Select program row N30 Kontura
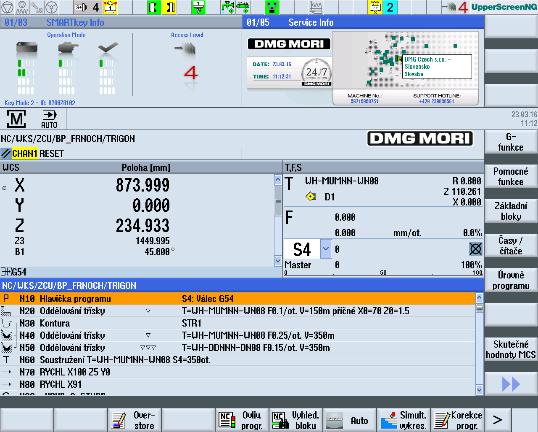The image size is (538, 432). tap(237, 323)
